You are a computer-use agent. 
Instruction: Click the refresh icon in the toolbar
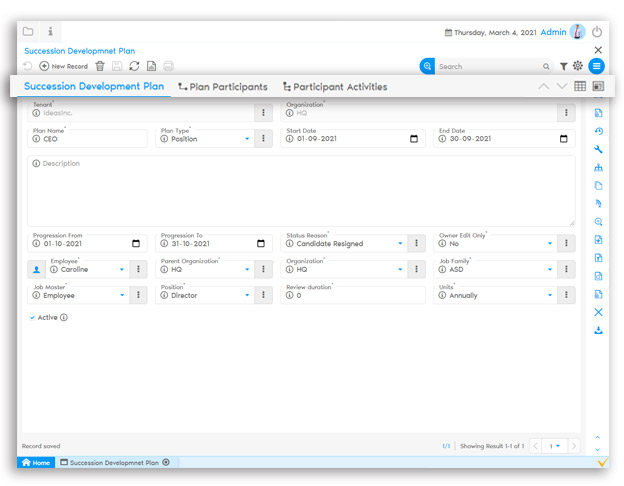coord(134,66)
